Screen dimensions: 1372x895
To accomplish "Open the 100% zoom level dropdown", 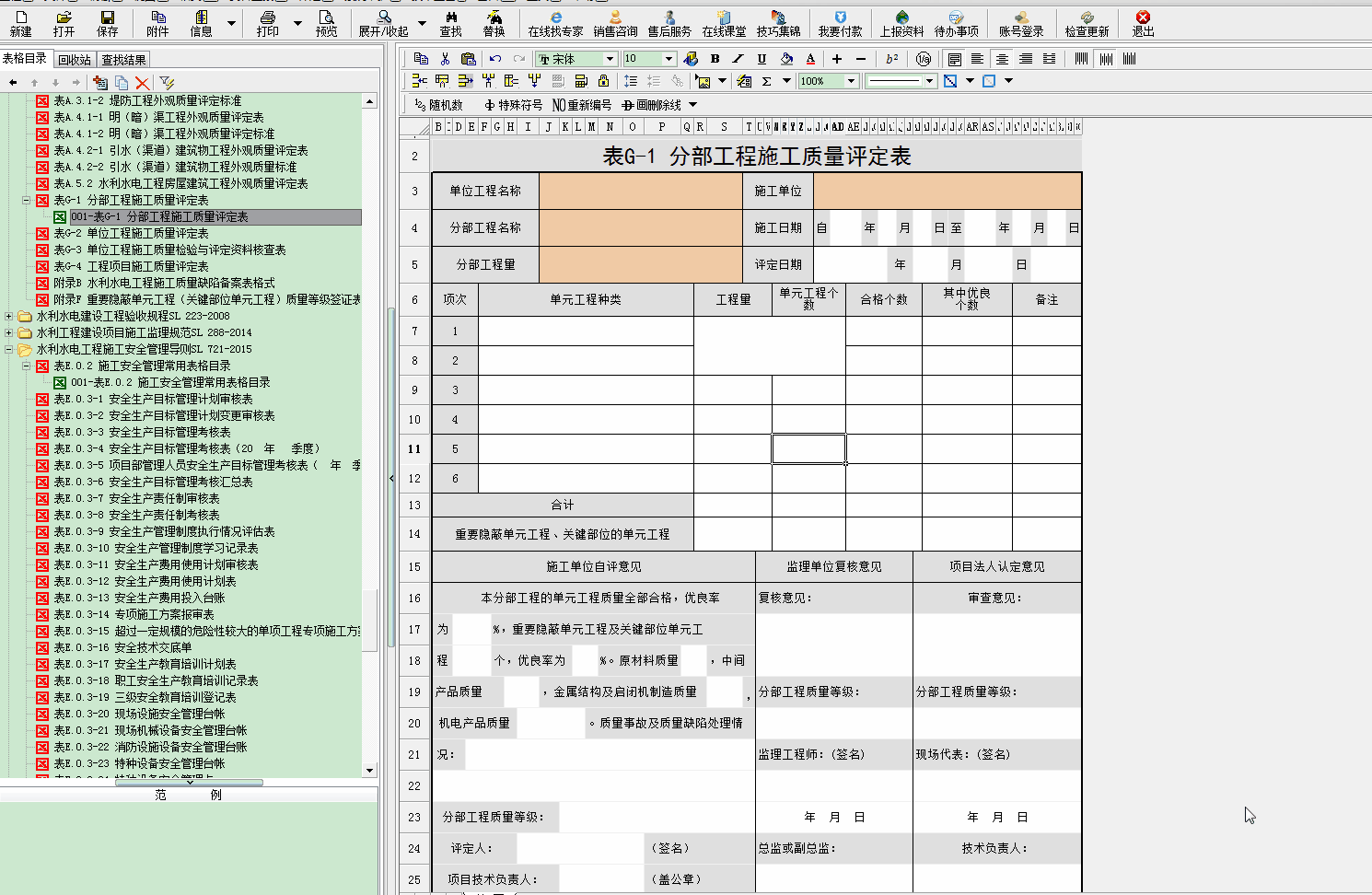I will [851, 81].
